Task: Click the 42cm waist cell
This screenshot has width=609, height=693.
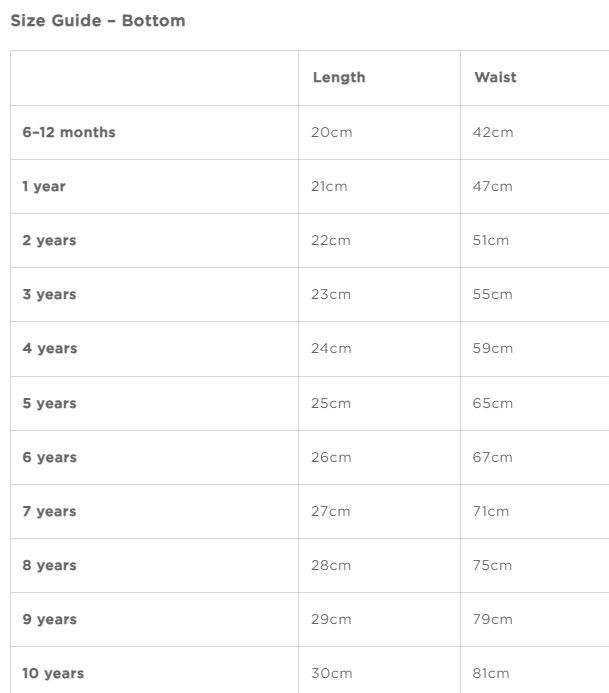Action: (493, 132)
